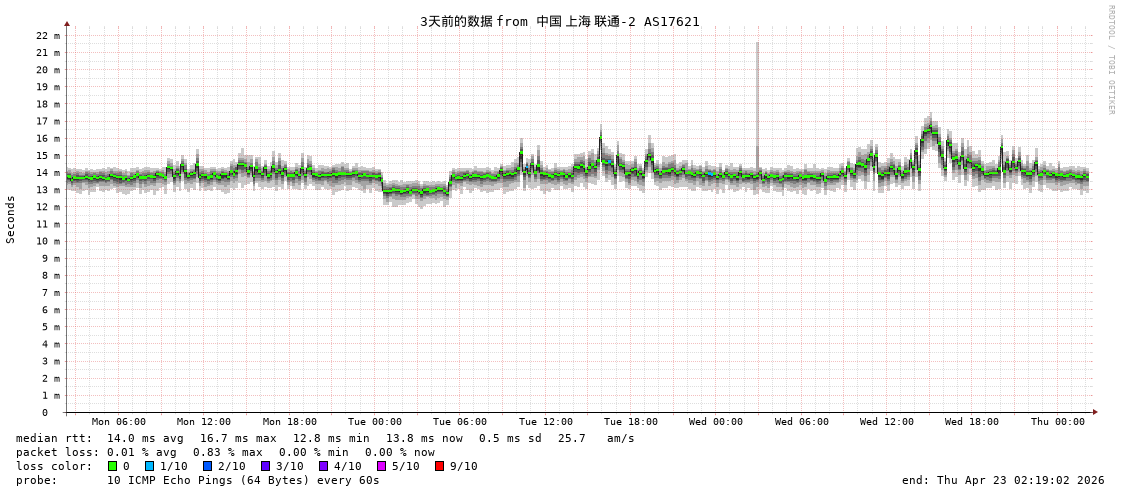Click the arrow at the X axis right end
The width and height of the screenshot is (1121, 494).
coord(1095,412)
